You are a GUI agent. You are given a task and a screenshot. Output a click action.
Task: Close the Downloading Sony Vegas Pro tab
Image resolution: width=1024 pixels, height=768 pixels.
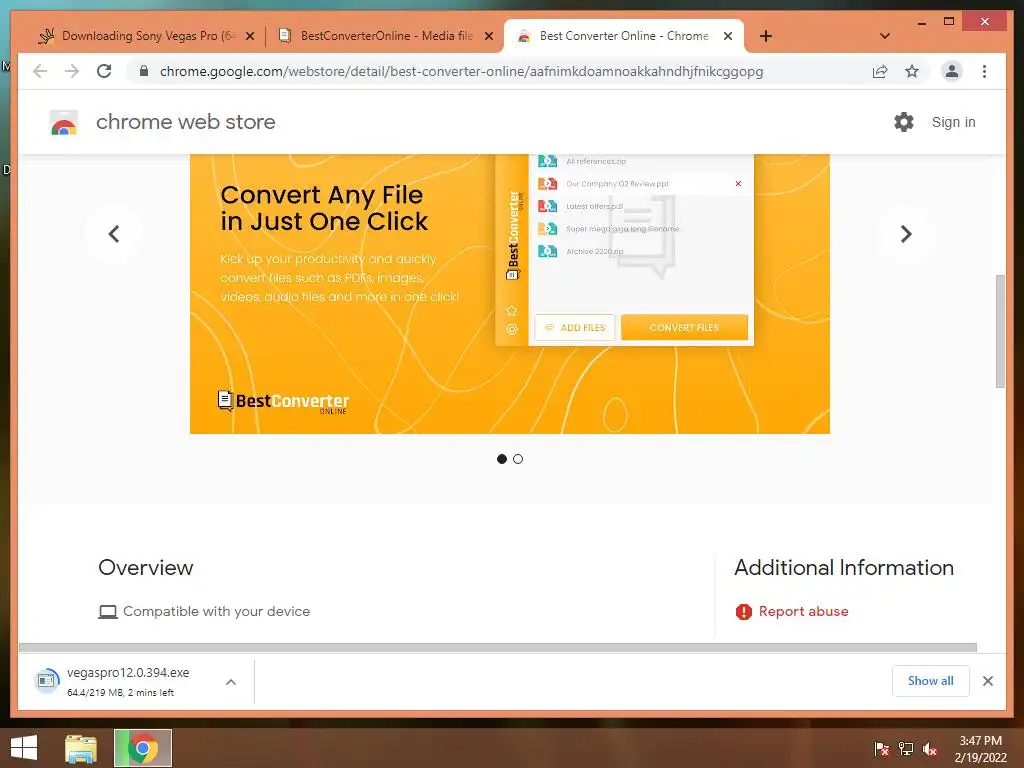[x=249, y=36]
